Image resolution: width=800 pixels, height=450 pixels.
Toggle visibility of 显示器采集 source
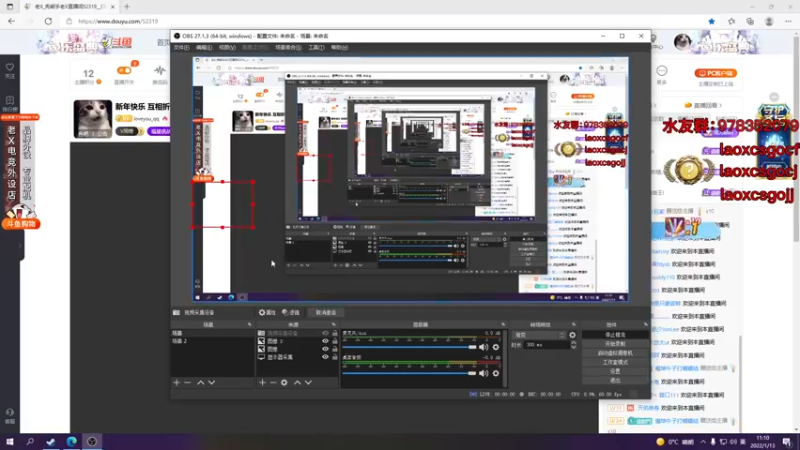325,357
